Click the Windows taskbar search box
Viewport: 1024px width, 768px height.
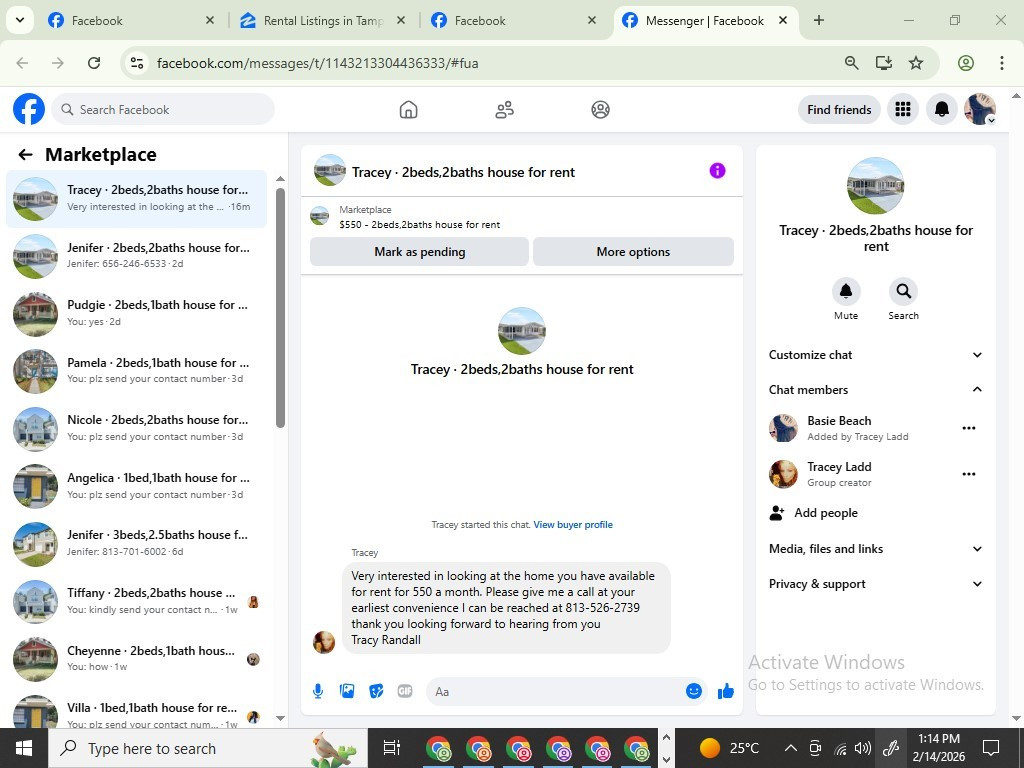[209, 748]
